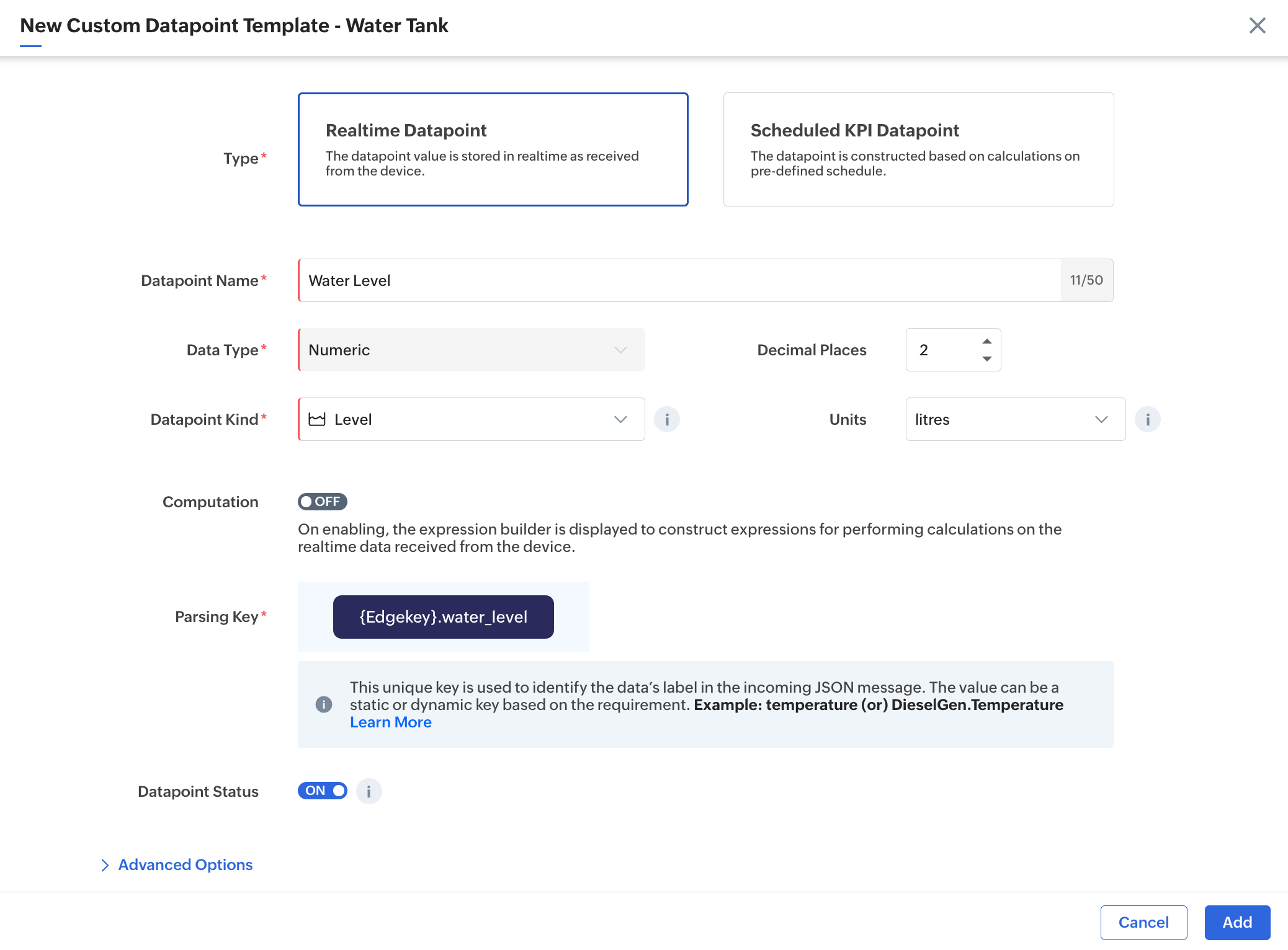The height and width of the screenshot is (950, 1288).
Task: Increase the Decimal Places value
Action: point(986,341)
